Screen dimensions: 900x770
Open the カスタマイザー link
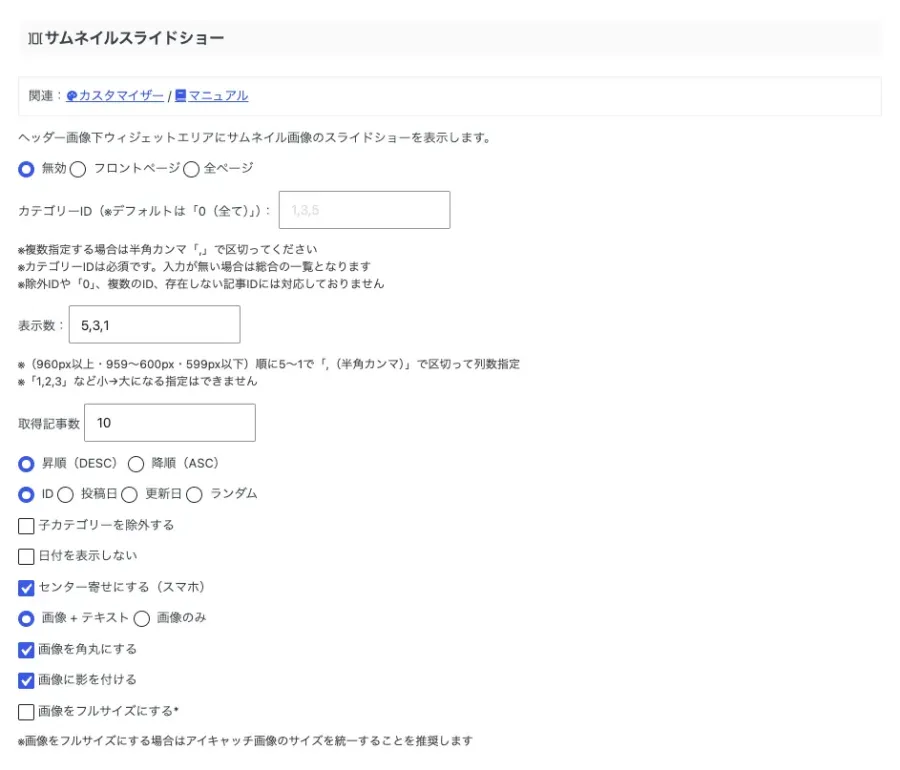coord(121,96)
